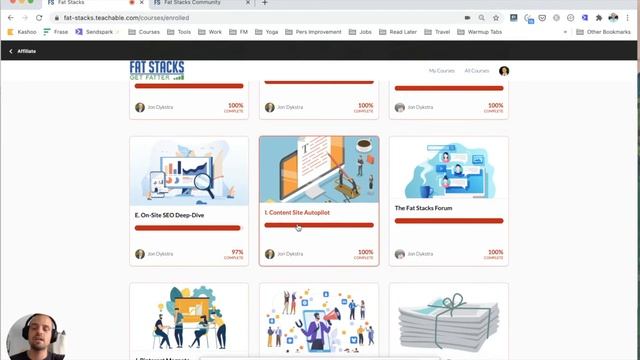Screen dimensions: 640x360
Task: Close the Fat Stacks Community tab
Action: [x=248, y=2]
